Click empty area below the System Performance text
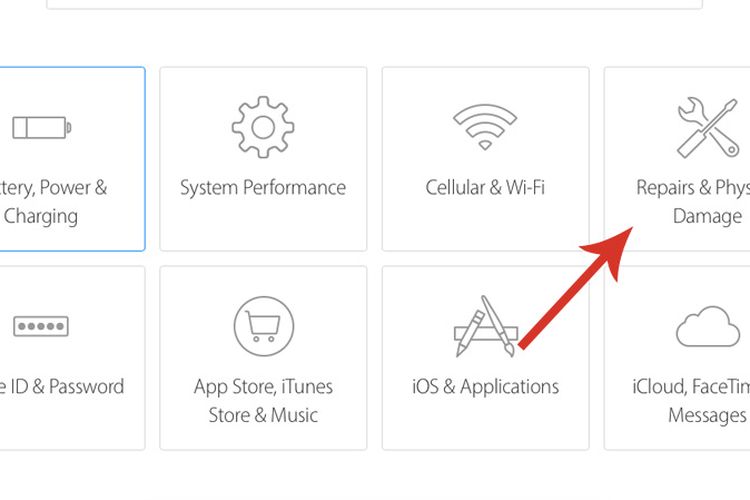750x500 pixels. point(263,225)
